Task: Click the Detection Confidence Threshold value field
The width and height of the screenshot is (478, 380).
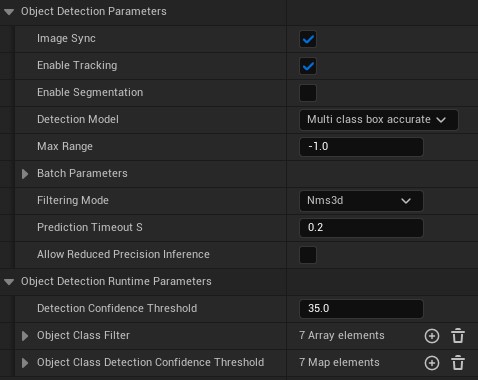Action: 361,309
